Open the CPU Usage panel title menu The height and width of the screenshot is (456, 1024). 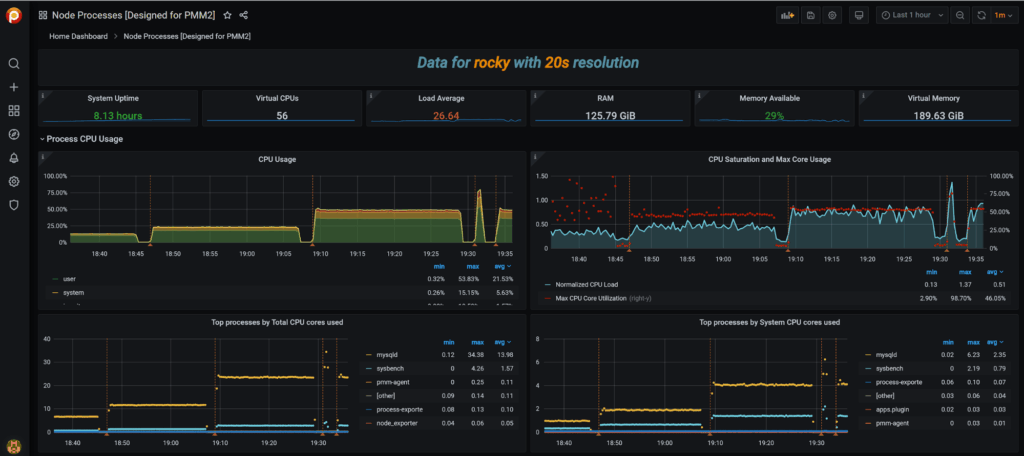point(278,159)
